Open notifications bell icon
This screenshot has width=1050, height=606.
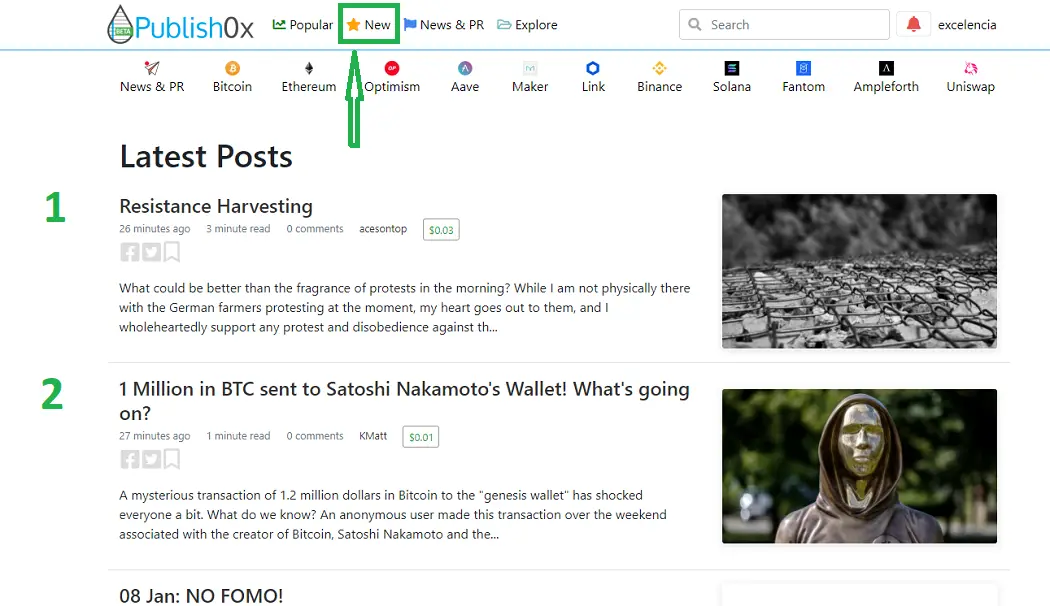[x=913, y=25]
